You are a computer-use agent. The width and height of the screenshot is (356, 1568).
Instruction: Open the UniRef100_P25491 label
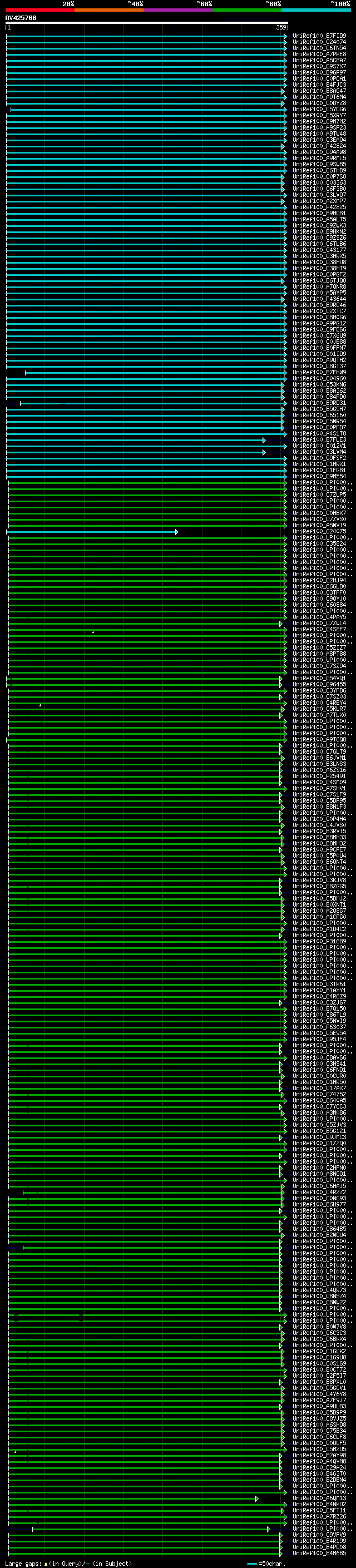click(319, 776)
